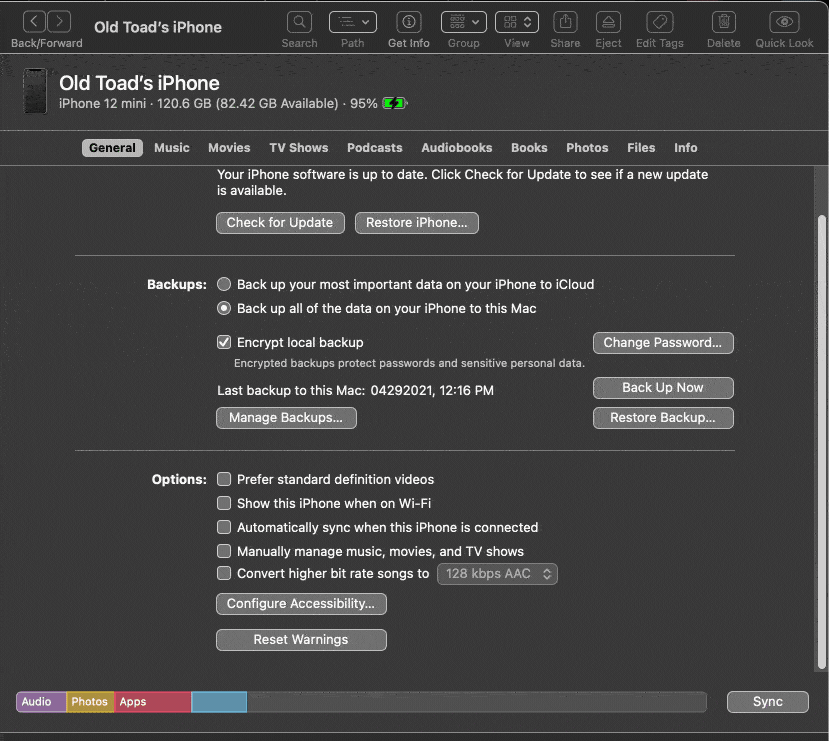Viewport: 829px width, 741px height.
Task: Uncheck Encrypt local backup
Action: click(x=224, y=342)
